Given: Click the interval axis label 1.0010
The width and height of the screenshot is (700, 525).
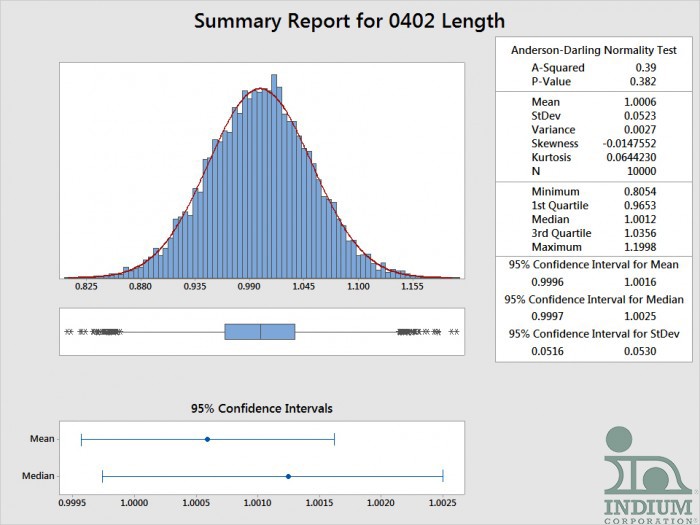Looking at the screenshot, I should coord(258,503).
